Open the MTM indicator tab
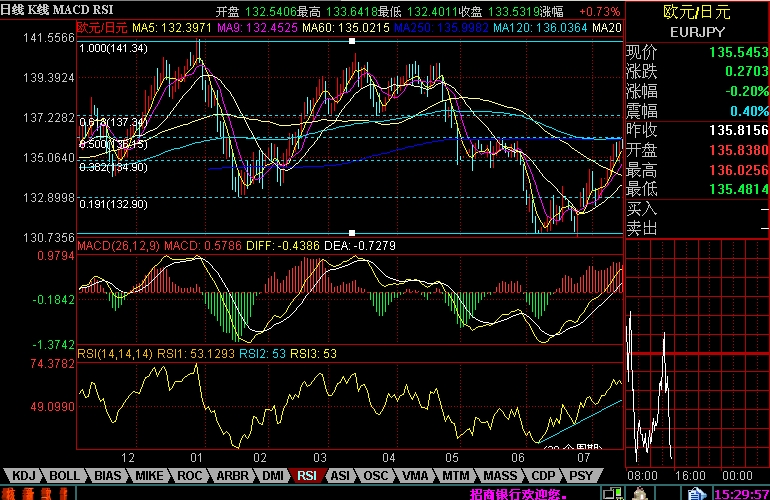 (455, 475)
